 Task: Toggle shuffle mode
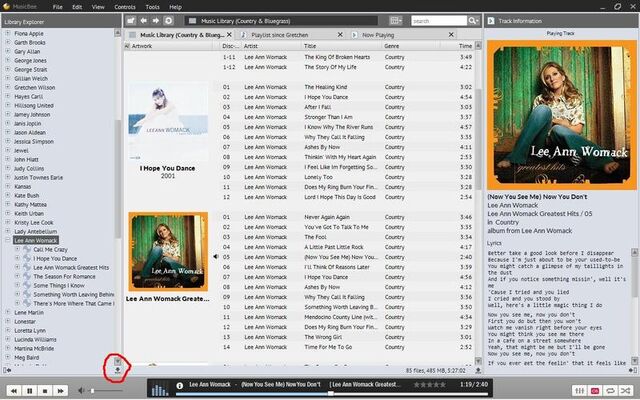[x=626, y=391]
